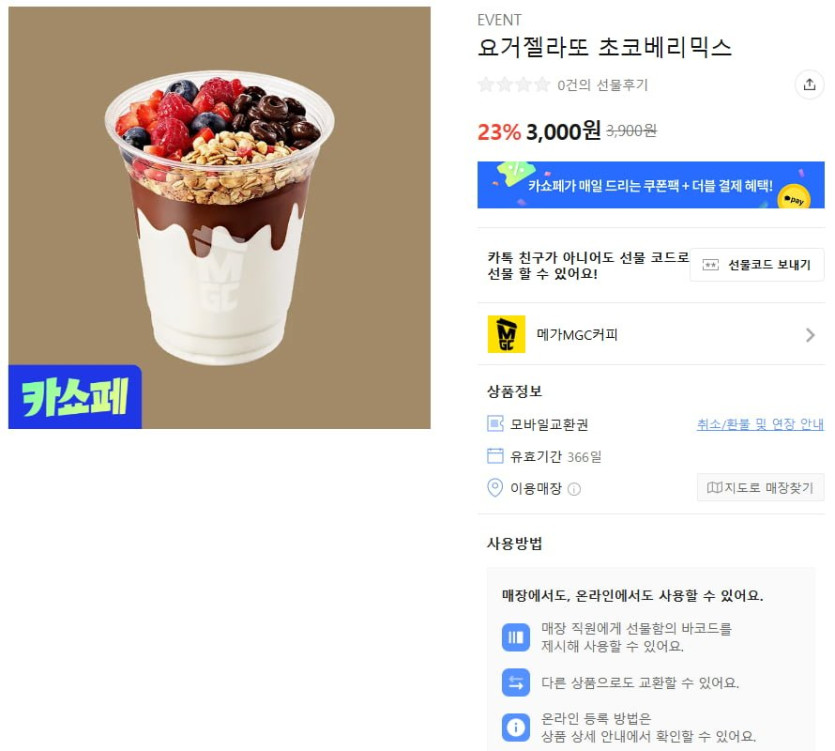Click the 카쇼페 badge on image
The height and width of the screenshot is (751, 835).
click(x=75, y=397)
